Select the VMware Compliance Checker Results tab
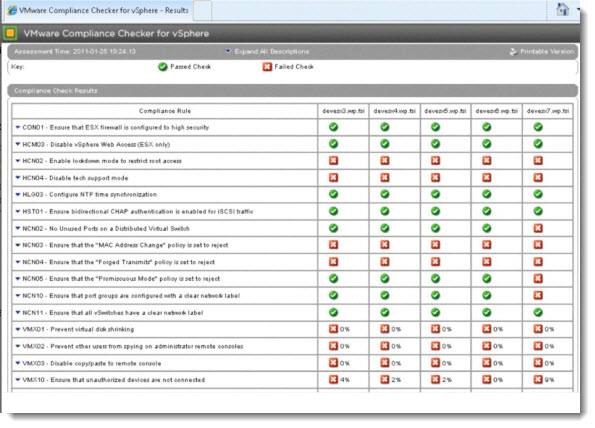The image size is (595, 428). point(99,10)
